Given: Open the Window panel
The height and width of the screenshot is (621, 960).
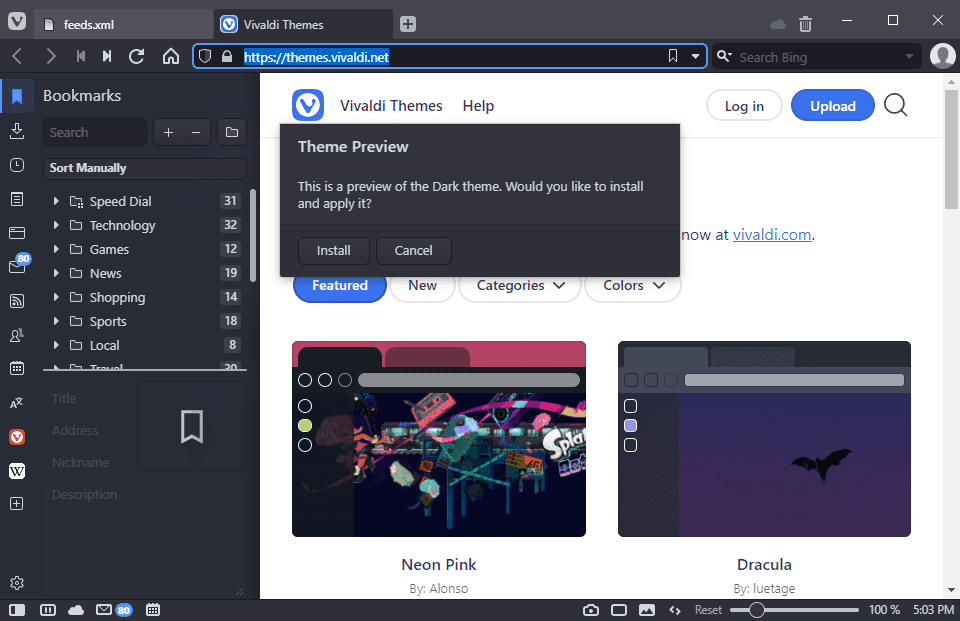Looking at the screenshot, I should [17, 233].
